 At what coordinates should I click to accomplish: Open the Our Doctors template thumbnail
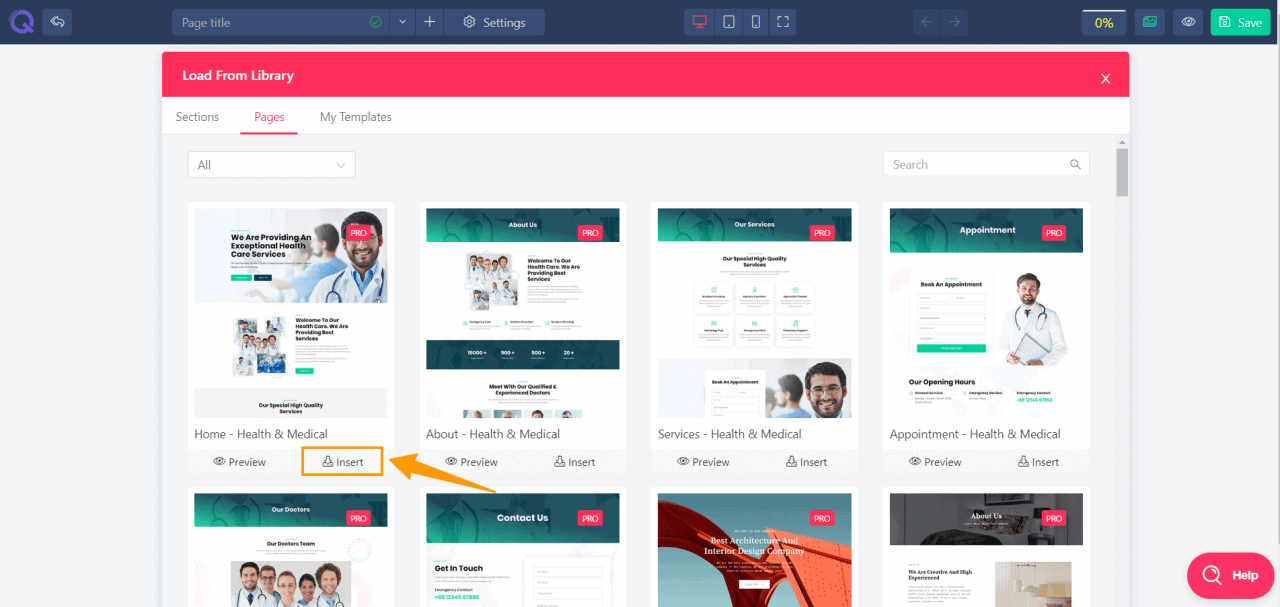tap(291, 550)
